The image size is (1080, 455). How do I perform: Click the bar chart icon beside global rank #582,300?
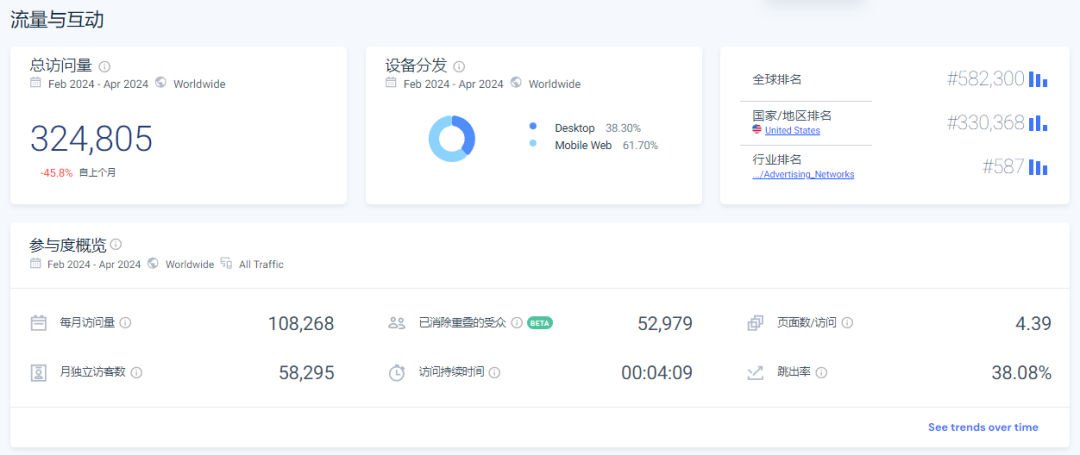pos(1038,79)
